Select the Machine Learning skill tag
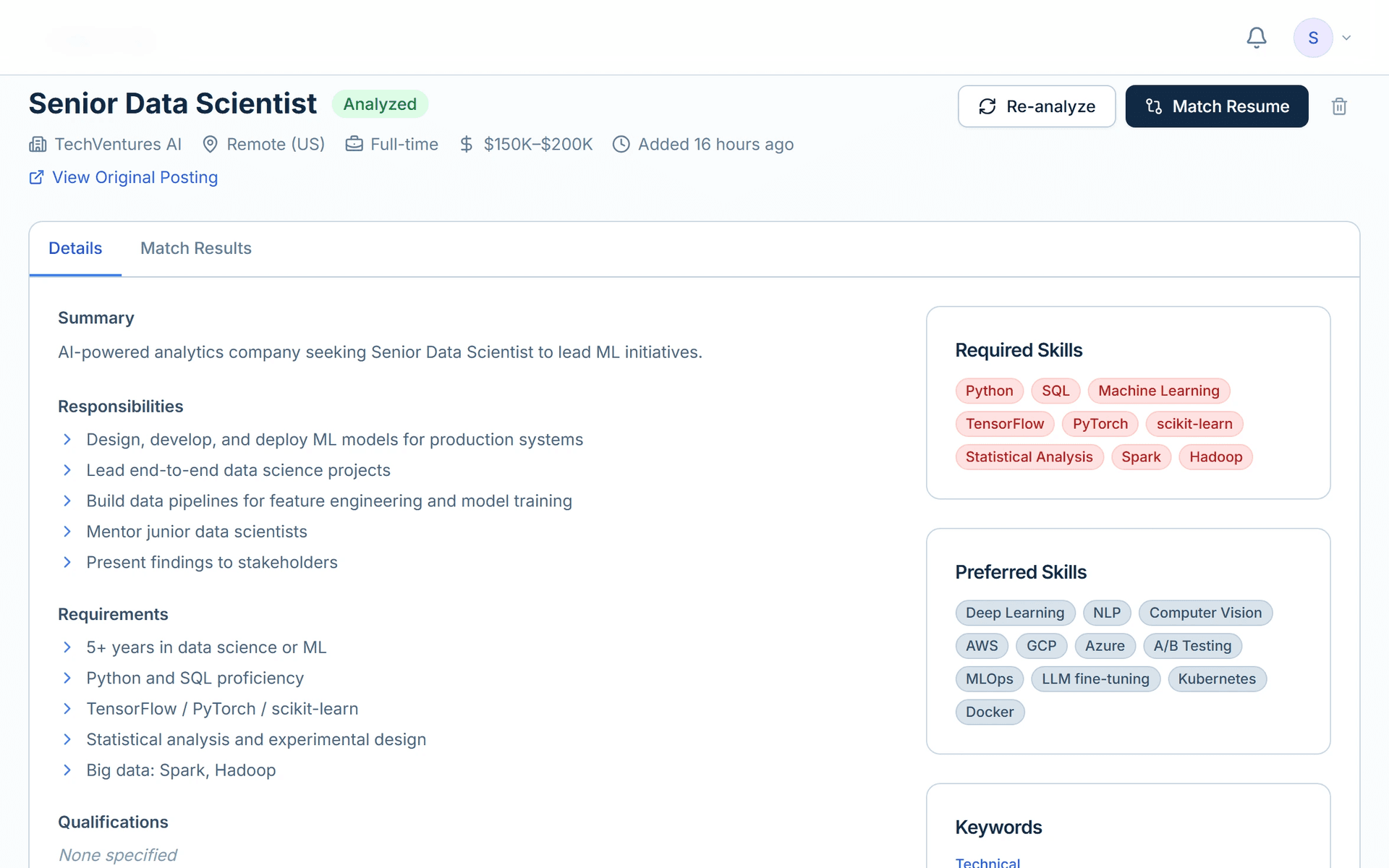1389x868 pixels. click(x=1159, y=391)
